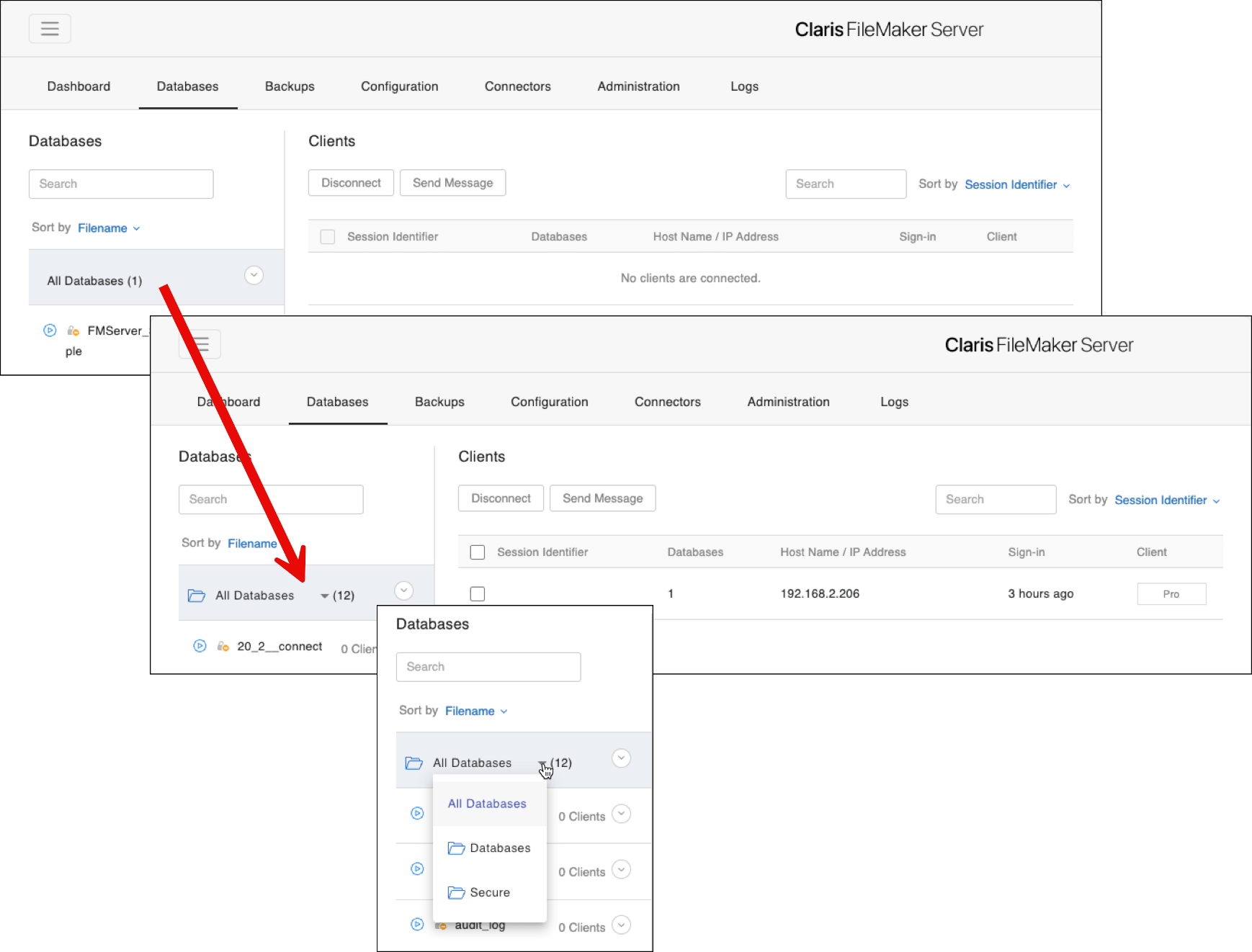Click Send Message button in second window
Viewport: 1252px width, 952px height.
602,498
